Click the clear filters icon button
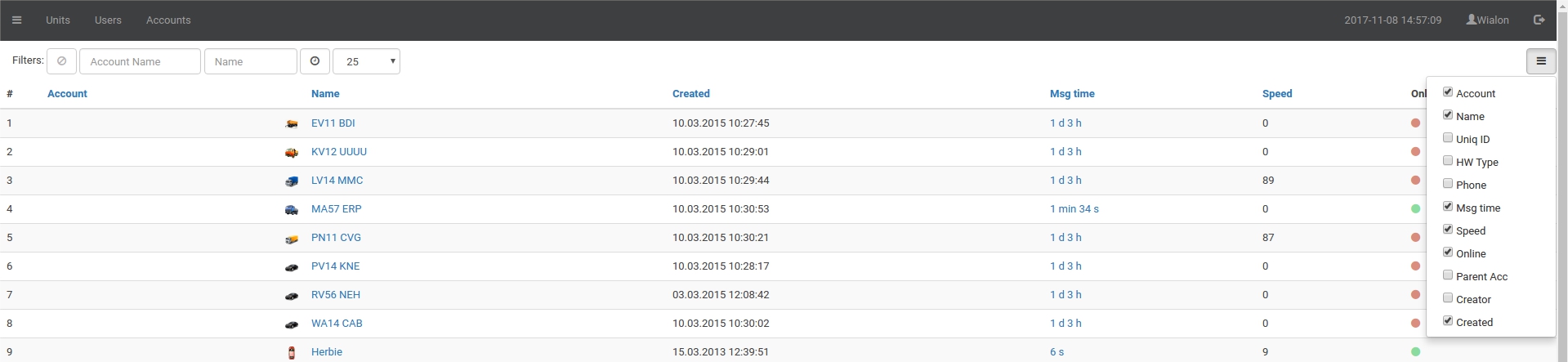The height and width of the screenshot is (362, 1568). pos(61,61)
